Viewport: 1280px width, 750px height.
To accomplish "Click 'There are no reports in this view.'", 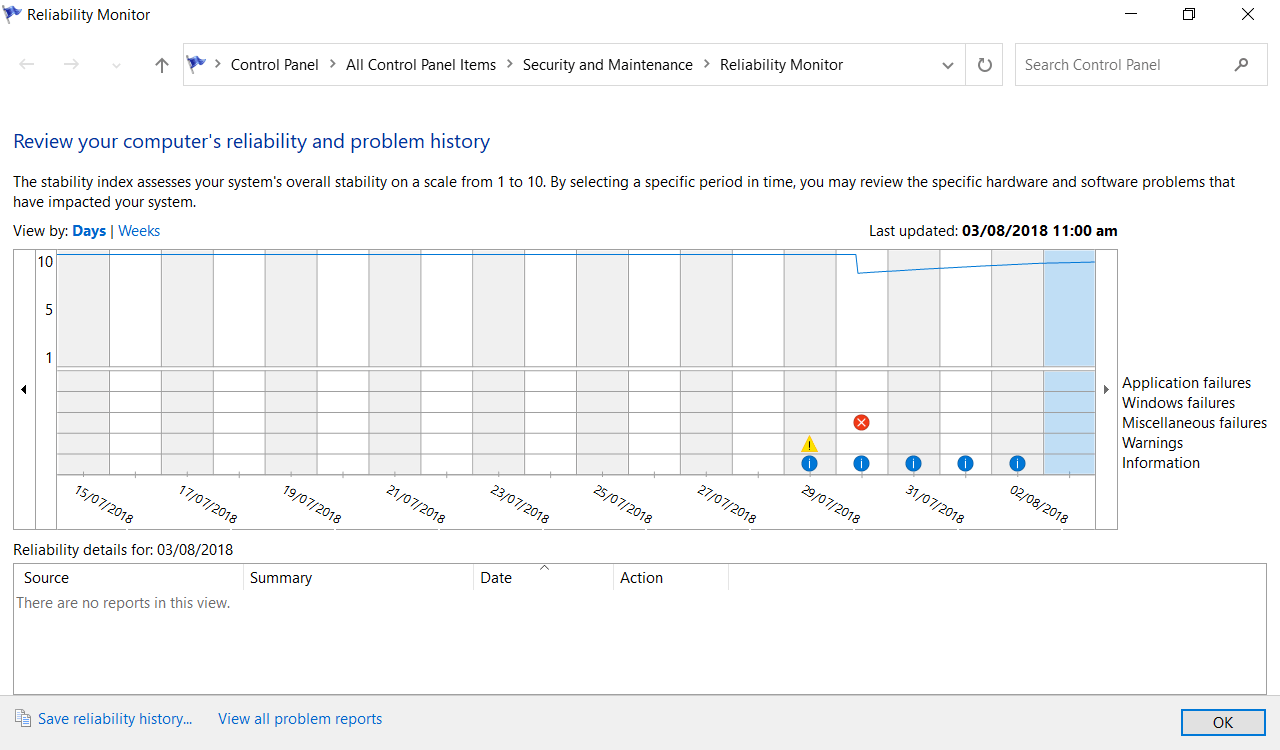I will click(x=123, y=603).
